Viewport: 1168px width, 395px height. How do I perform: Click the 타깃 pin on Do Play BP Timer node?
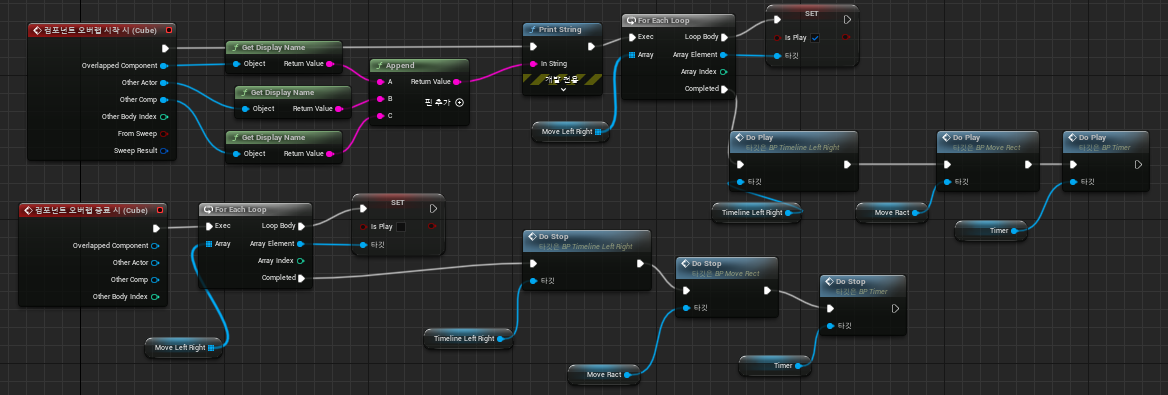1073,182
